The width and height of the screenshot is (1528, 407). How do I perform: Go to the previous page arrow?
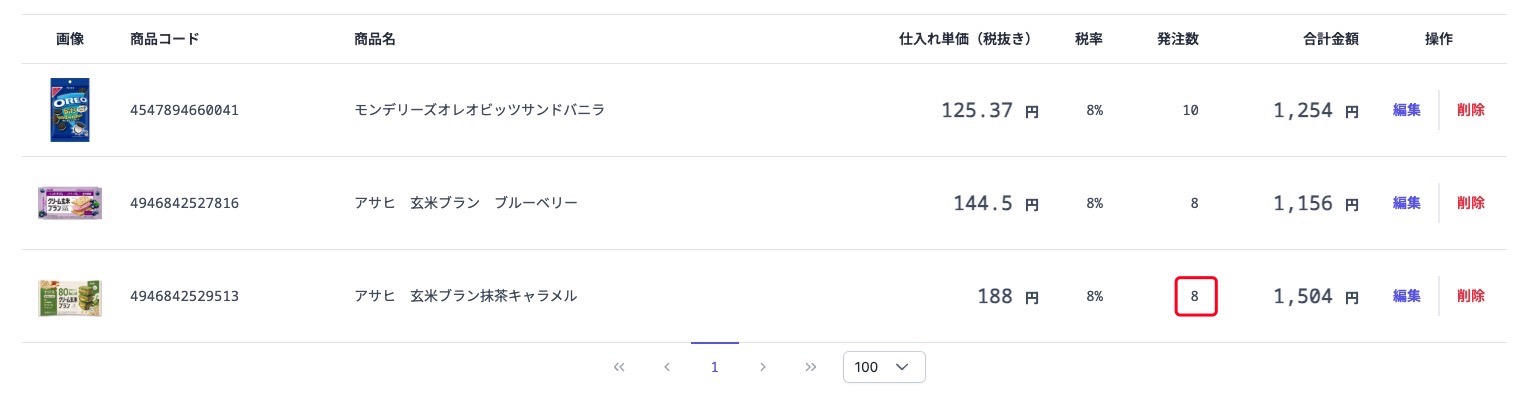(667, 367)
